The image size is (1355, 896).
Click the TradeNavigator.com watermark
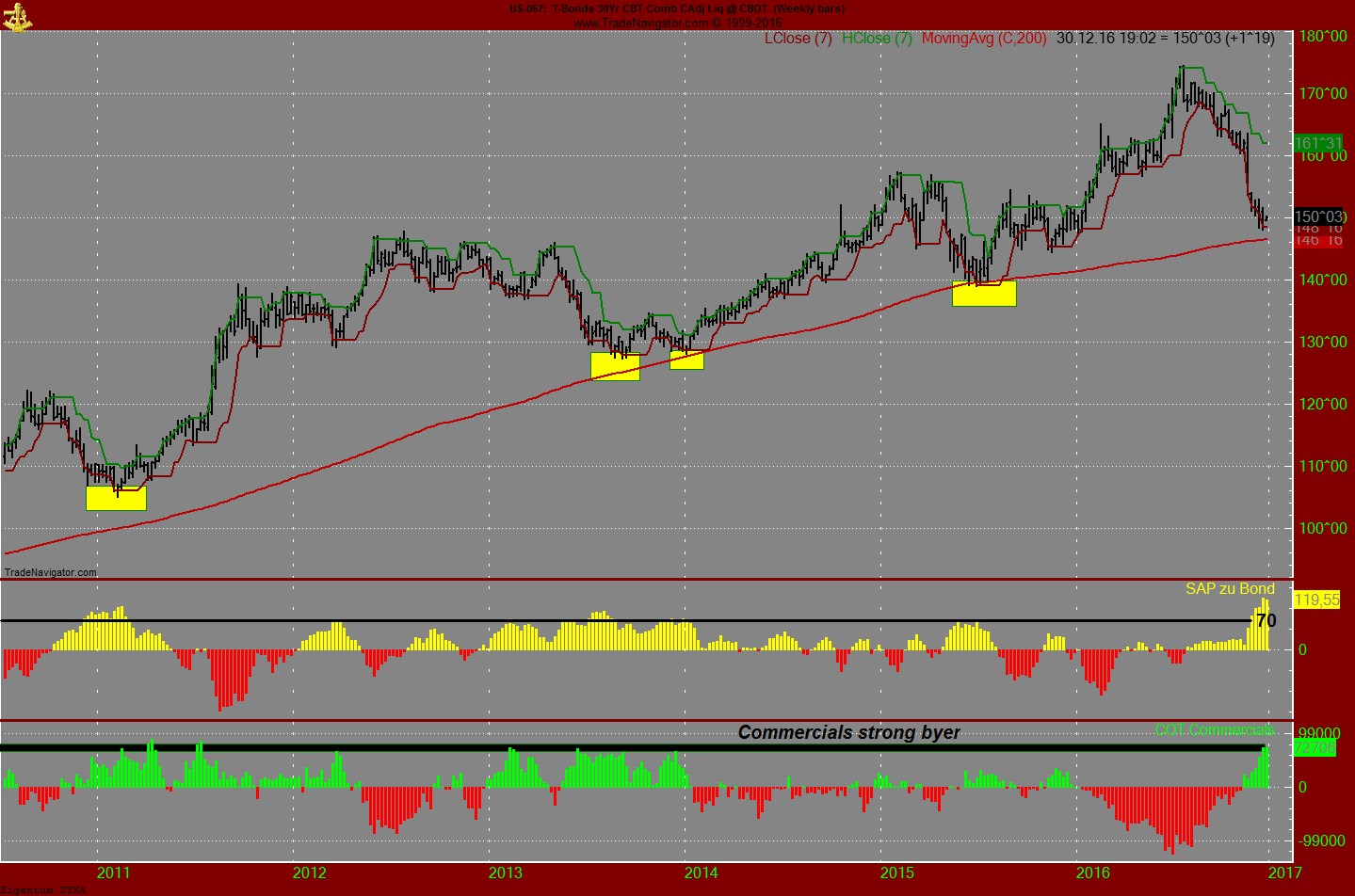tap(51, 571)
